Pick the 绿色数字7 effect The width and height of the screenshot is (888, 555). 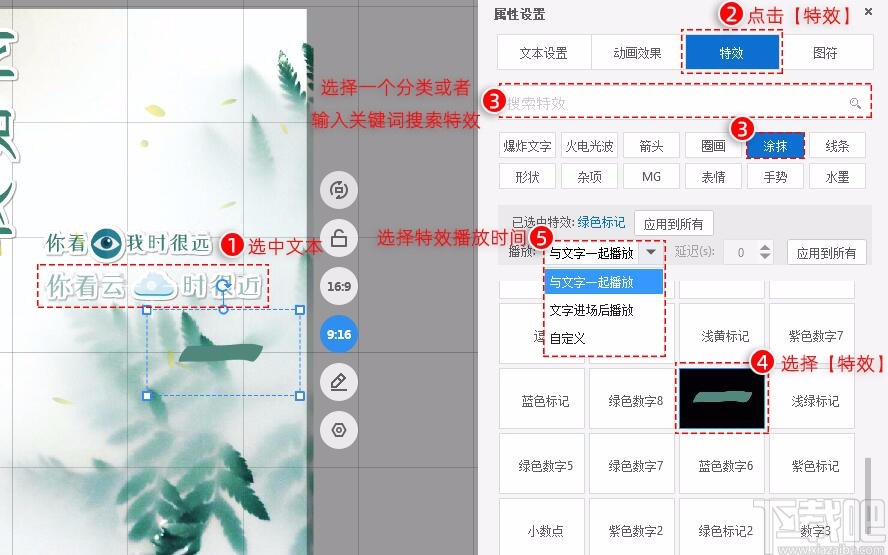(631, 463)
